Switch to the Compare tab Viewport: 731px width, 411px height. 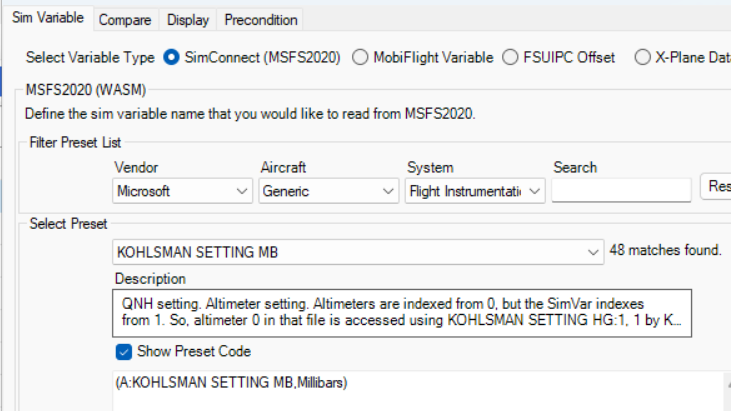(125, 20)
